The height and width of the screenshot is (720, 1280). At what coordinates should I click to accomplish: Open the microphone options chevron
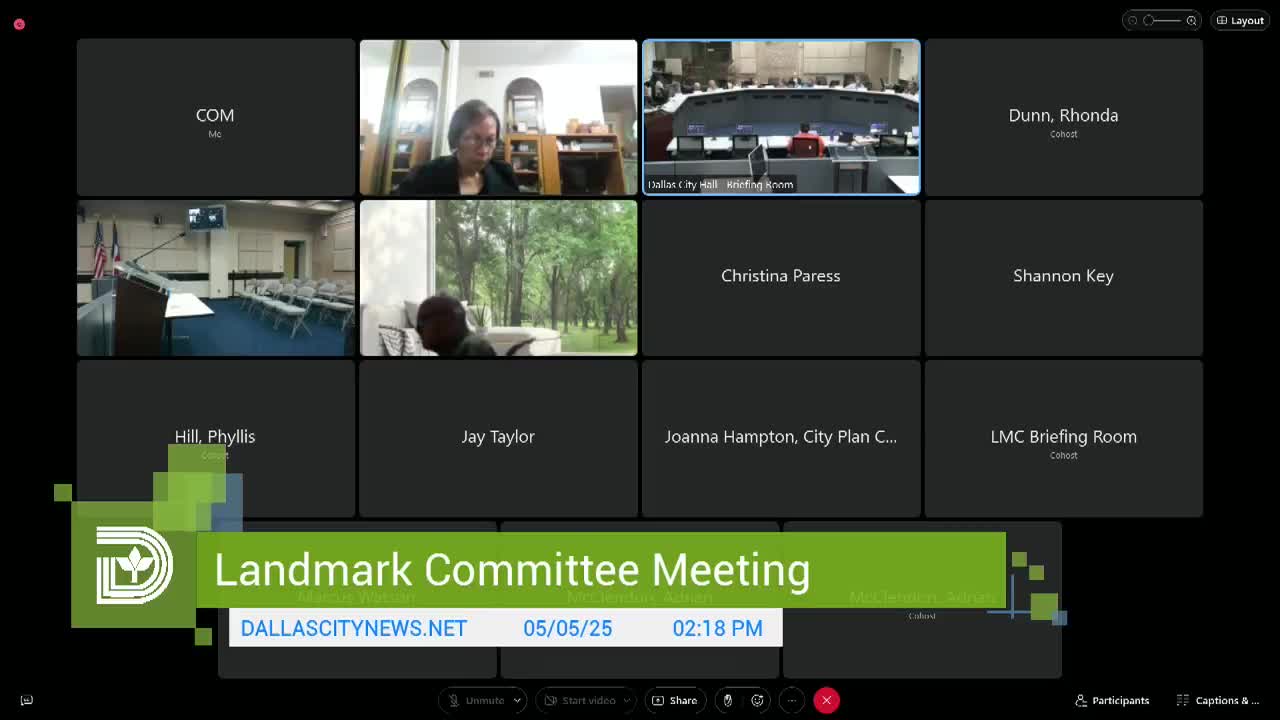(x=517, y=700)
